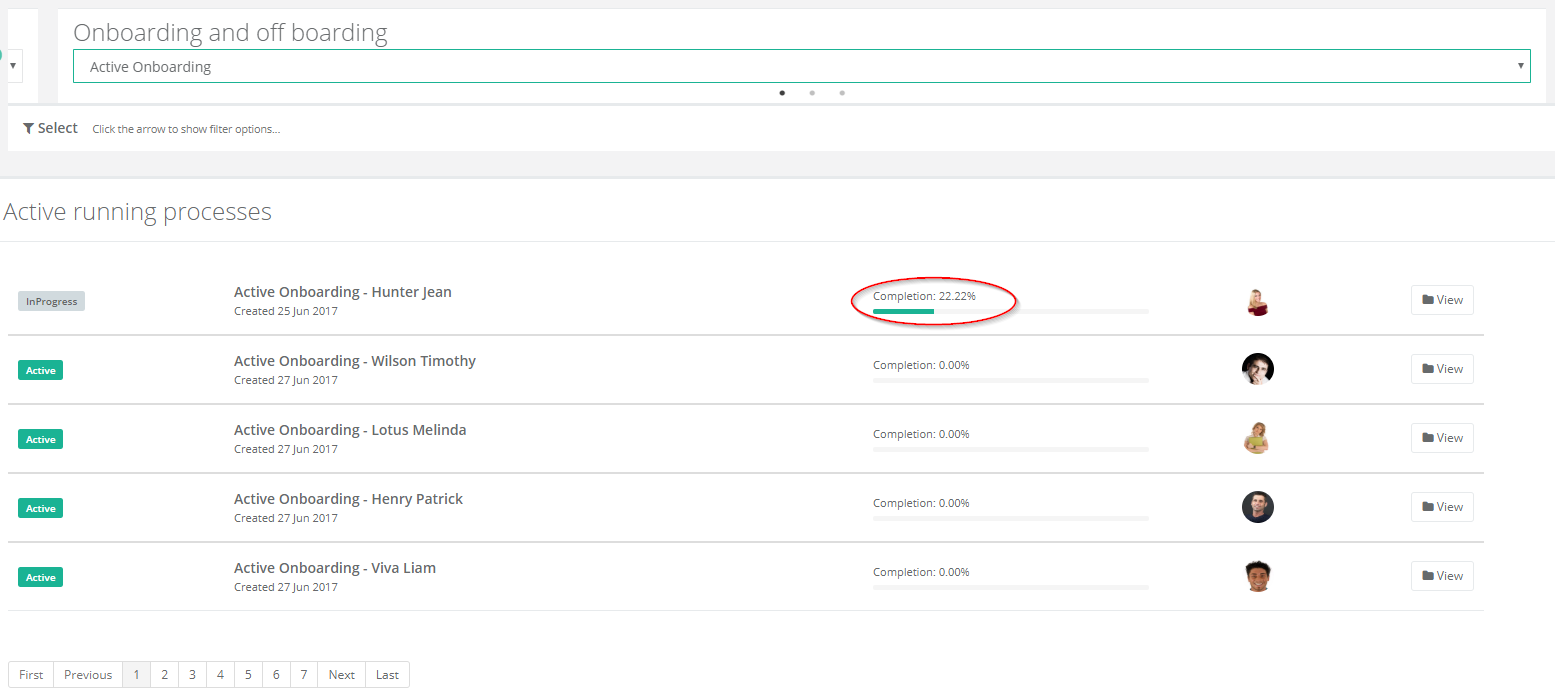Click the Active badge for Wilson Timothy

click(40, 370)
